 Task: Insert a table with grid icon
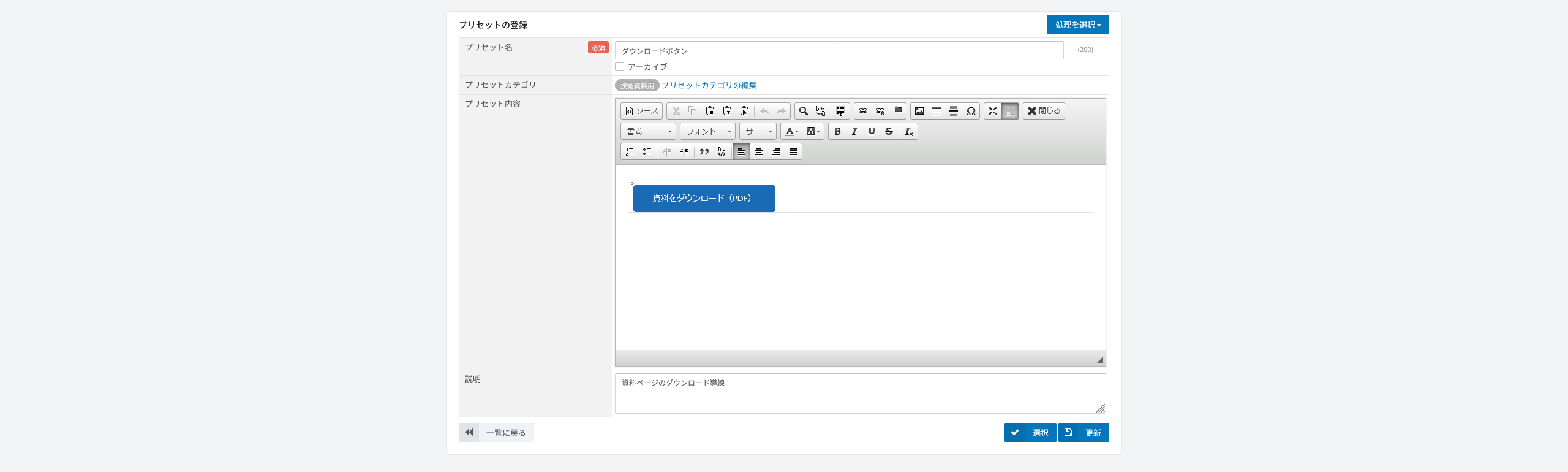(937, 111)
